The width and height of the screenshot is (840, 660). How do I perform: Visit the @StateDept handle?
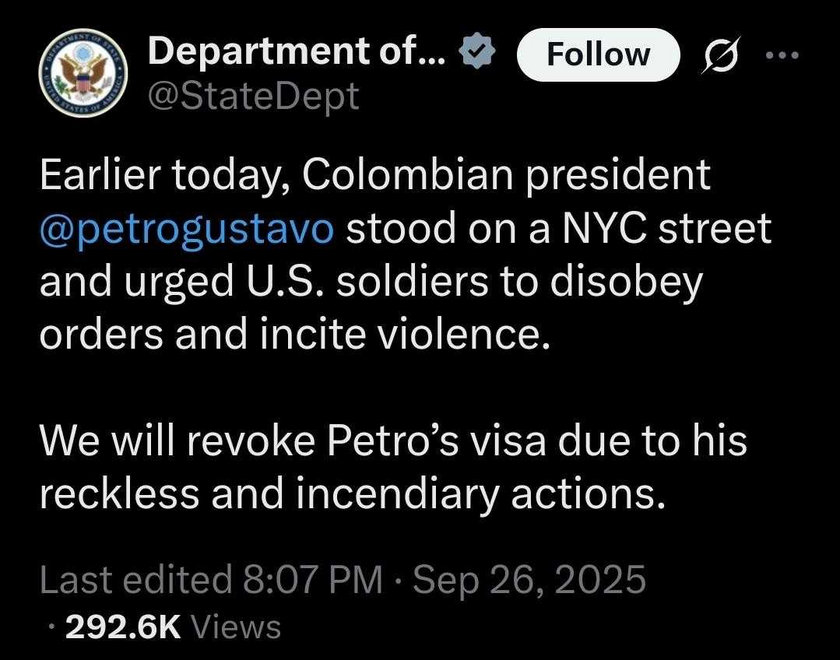[x=253, y=96]
